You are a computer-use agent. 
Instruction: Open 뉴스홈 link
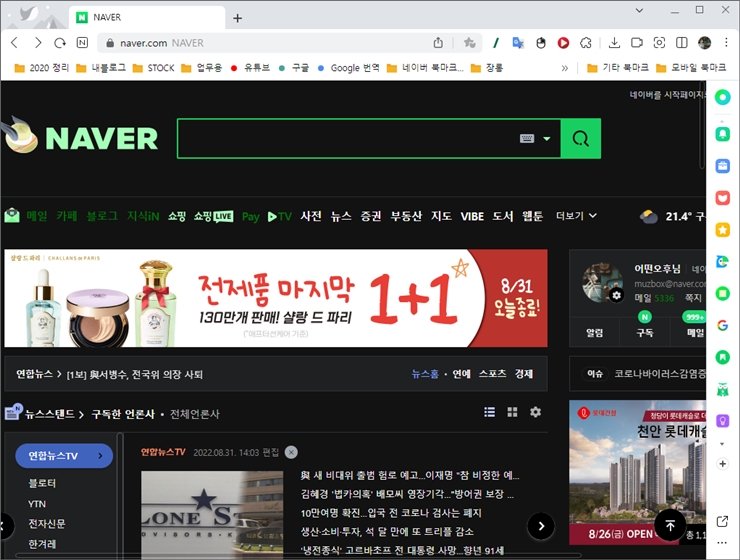pos(425,374)
